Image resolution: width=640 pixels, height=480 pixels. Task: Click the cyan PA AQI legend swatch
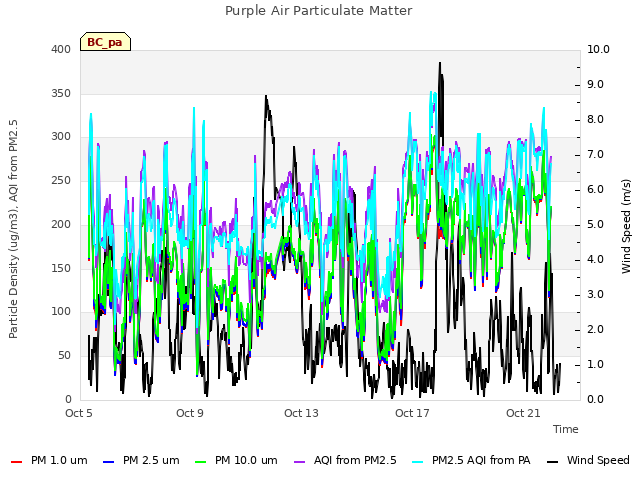pos(418,462)
